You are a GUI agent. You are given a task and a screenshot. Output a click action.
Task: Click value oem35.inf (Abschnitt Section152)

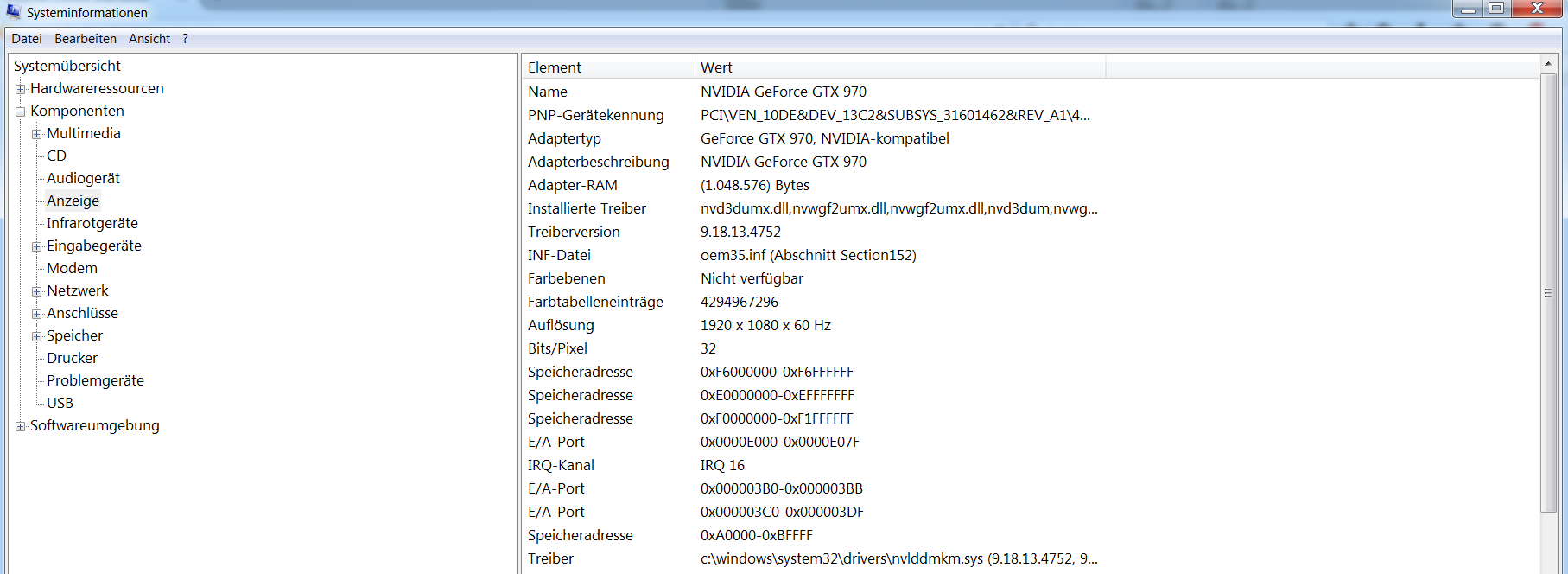pyautogui.click(x=808, y=255)
